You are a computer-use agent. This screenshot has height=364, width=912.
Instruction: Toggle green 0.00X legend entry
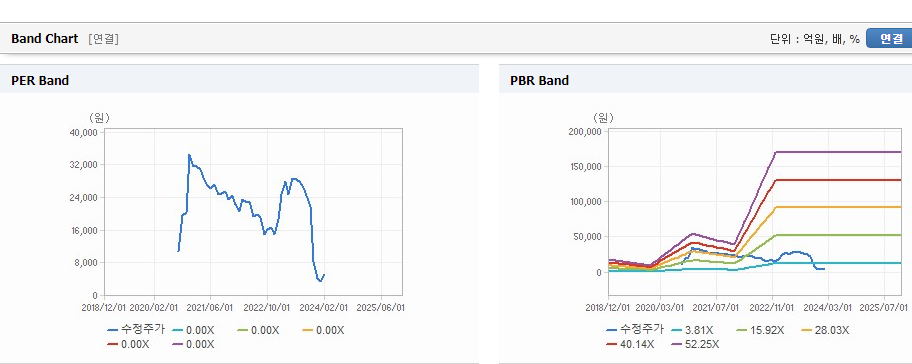259,330
